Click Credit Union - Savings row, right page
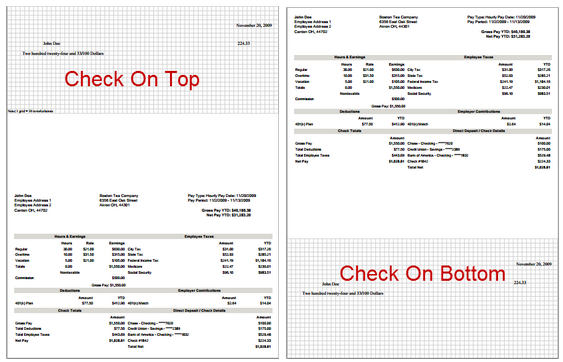Screen dimensions: 563x362 click(434, 149)
